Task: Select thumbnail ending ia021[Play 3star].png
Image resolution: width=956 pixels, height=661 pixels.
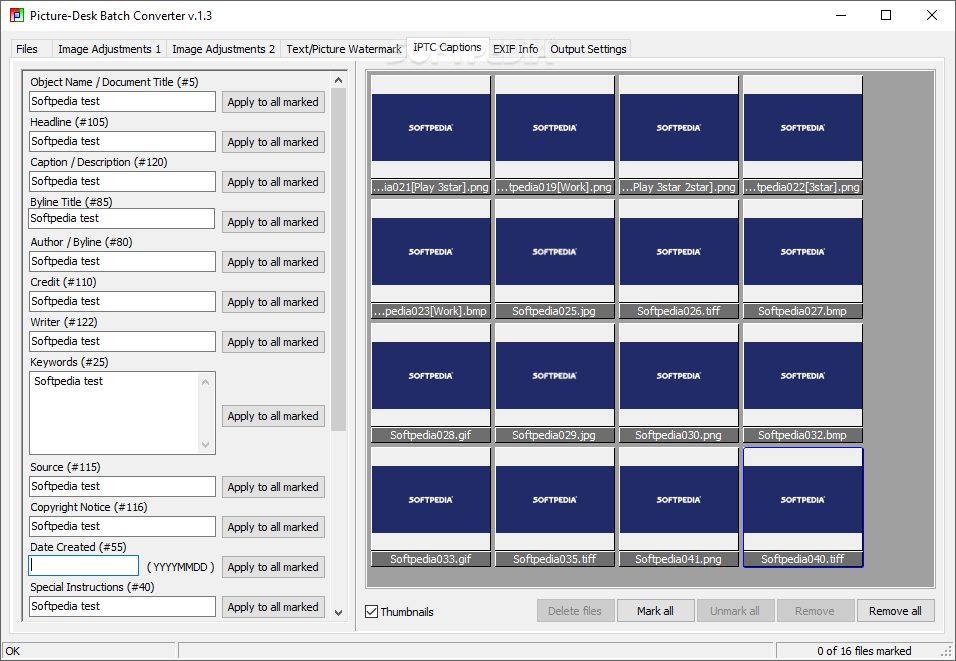Action: point(431,135)
